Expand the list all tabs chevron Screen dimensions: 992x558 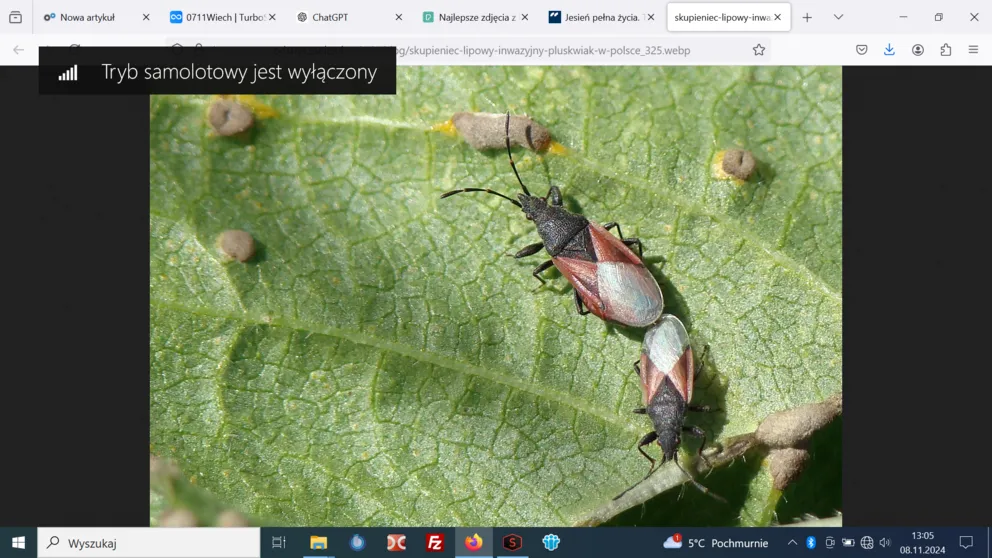click(x=838, y=17)
